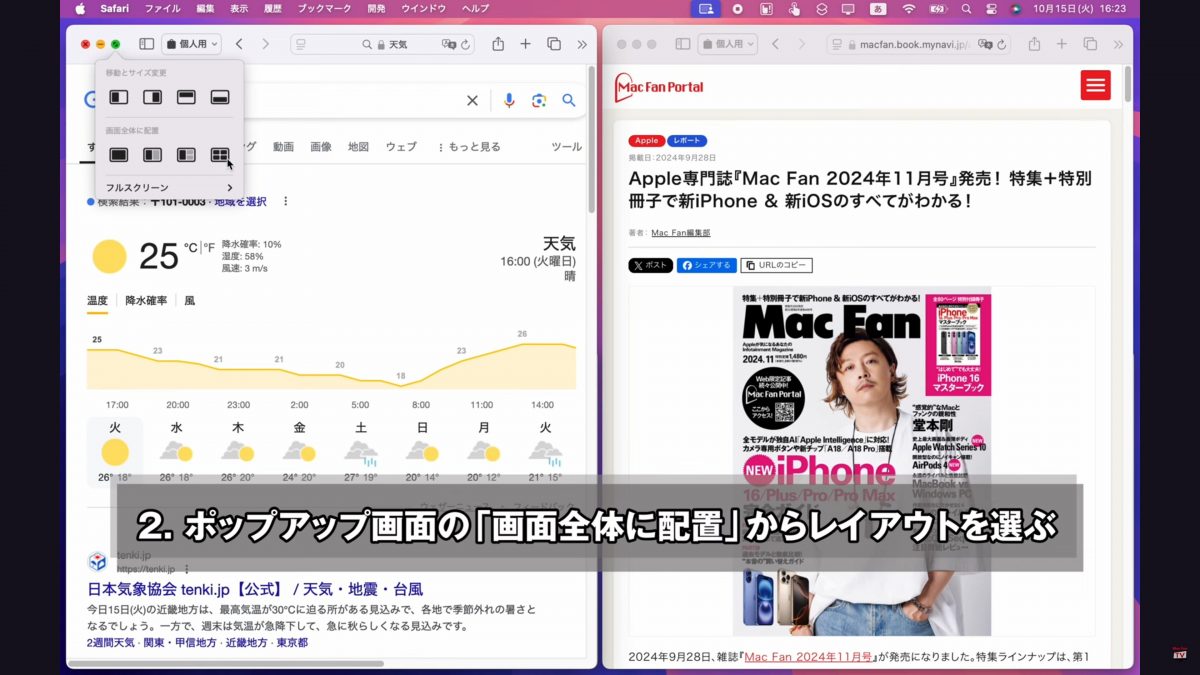Reload the weather page in left window

click(466, 45)
